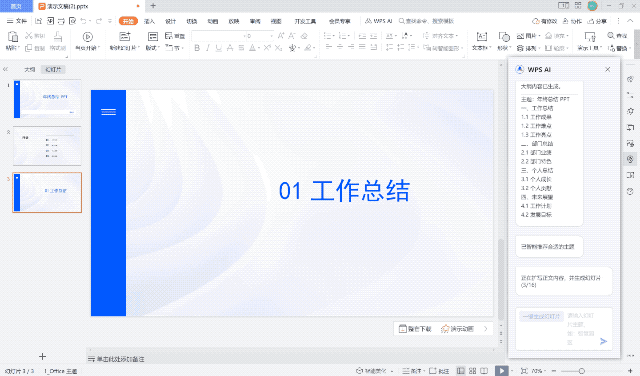Toggle Underline formatting

click(x=219, y=48)
